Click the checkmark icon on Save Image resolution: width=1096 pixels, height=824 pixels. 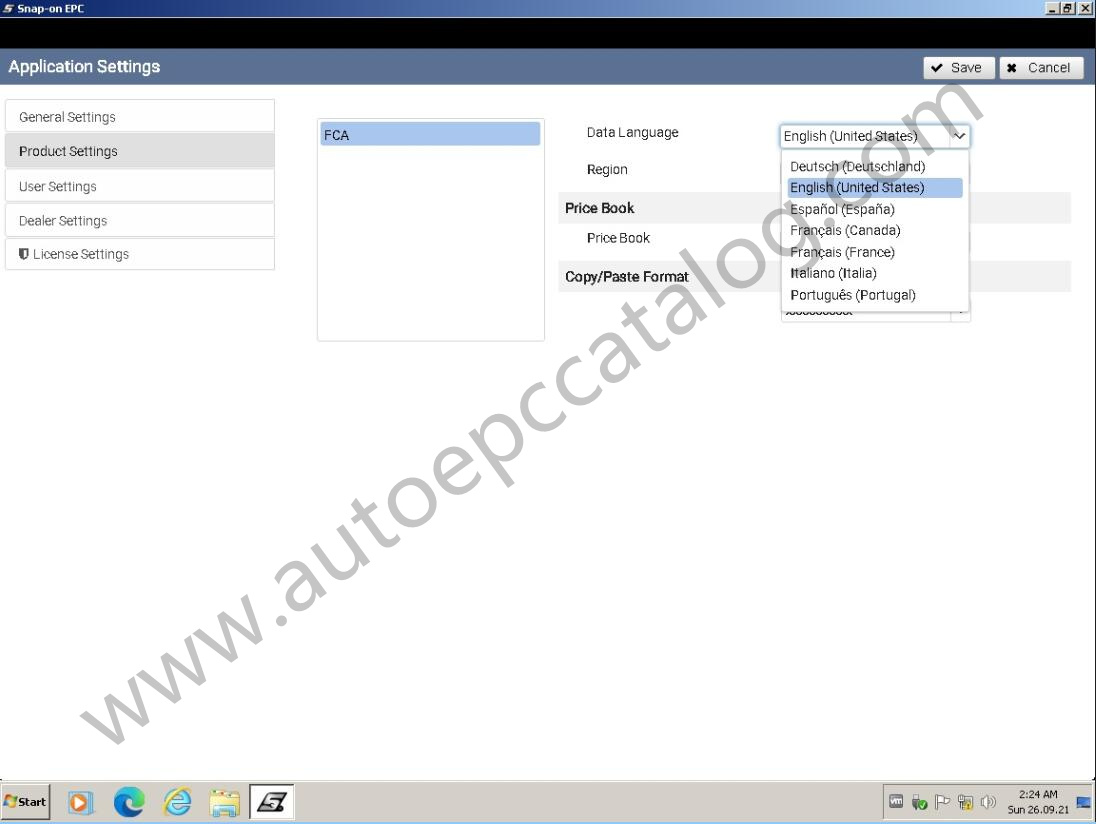(x=937, y=68)
